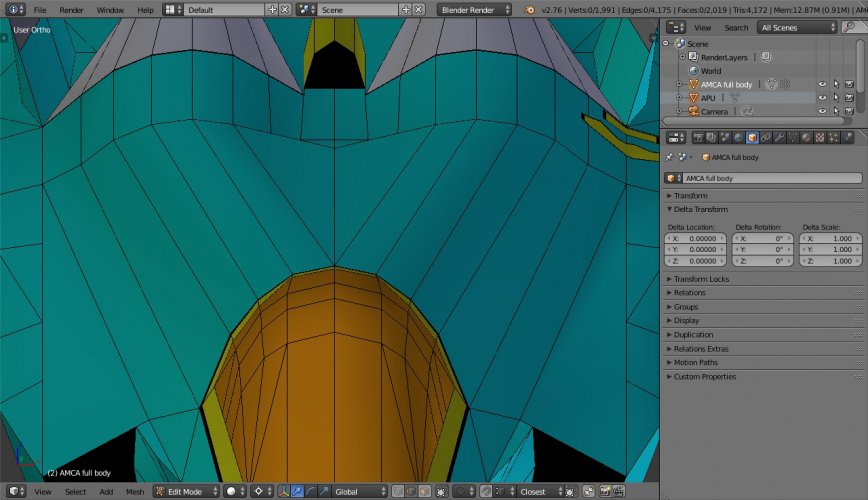Screen dimensions: 868x500
Task: Open the Render Layers properties tab
Action: [x=711, y=137]
